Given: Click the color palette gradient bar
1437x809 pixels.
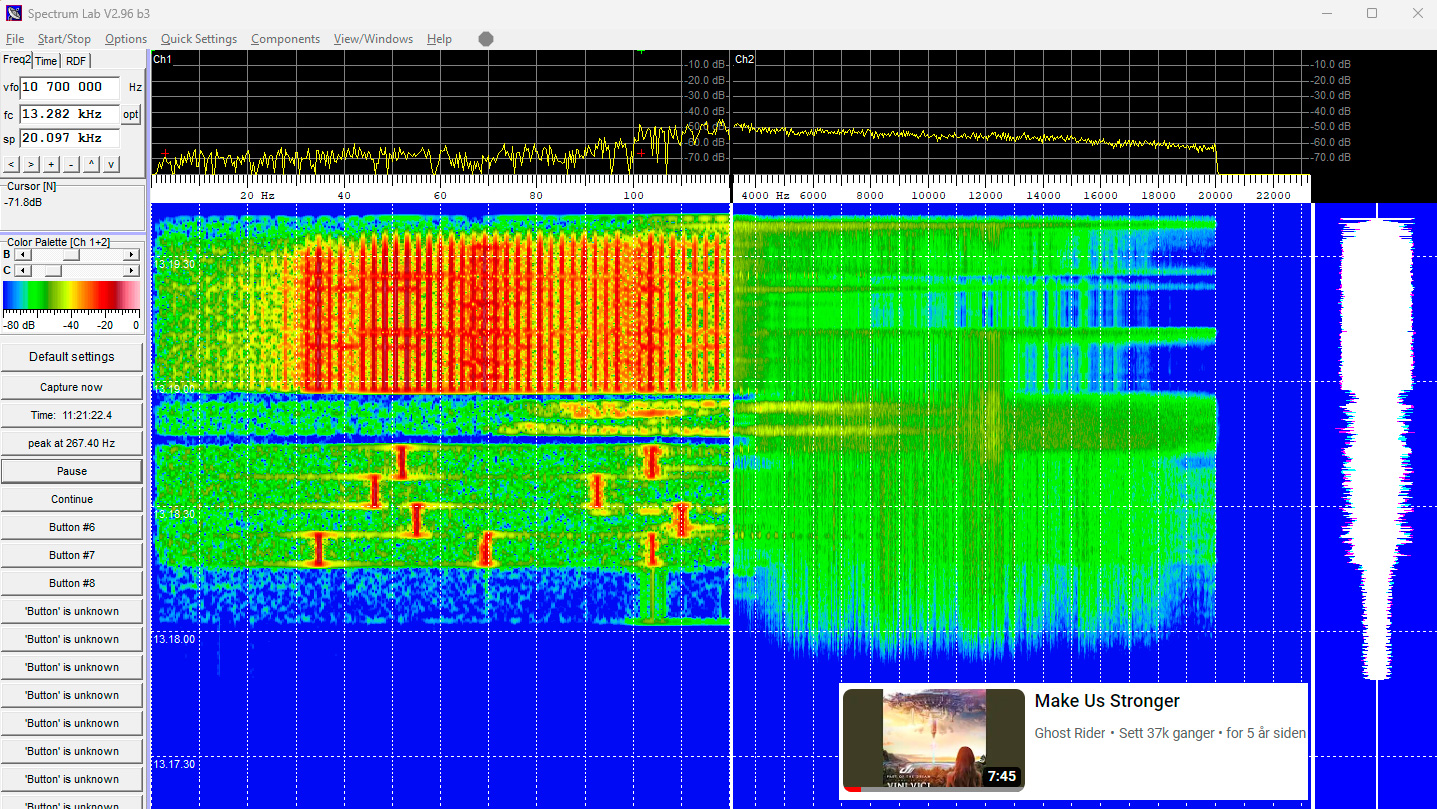Looking at the screenshot, I should (x=72, y=296).
